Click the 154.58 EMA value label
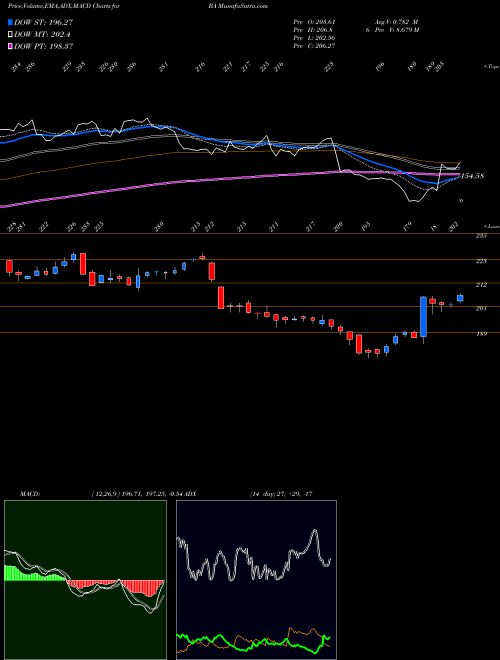Viewport: 500px width, 660px height. pos(472,176)
